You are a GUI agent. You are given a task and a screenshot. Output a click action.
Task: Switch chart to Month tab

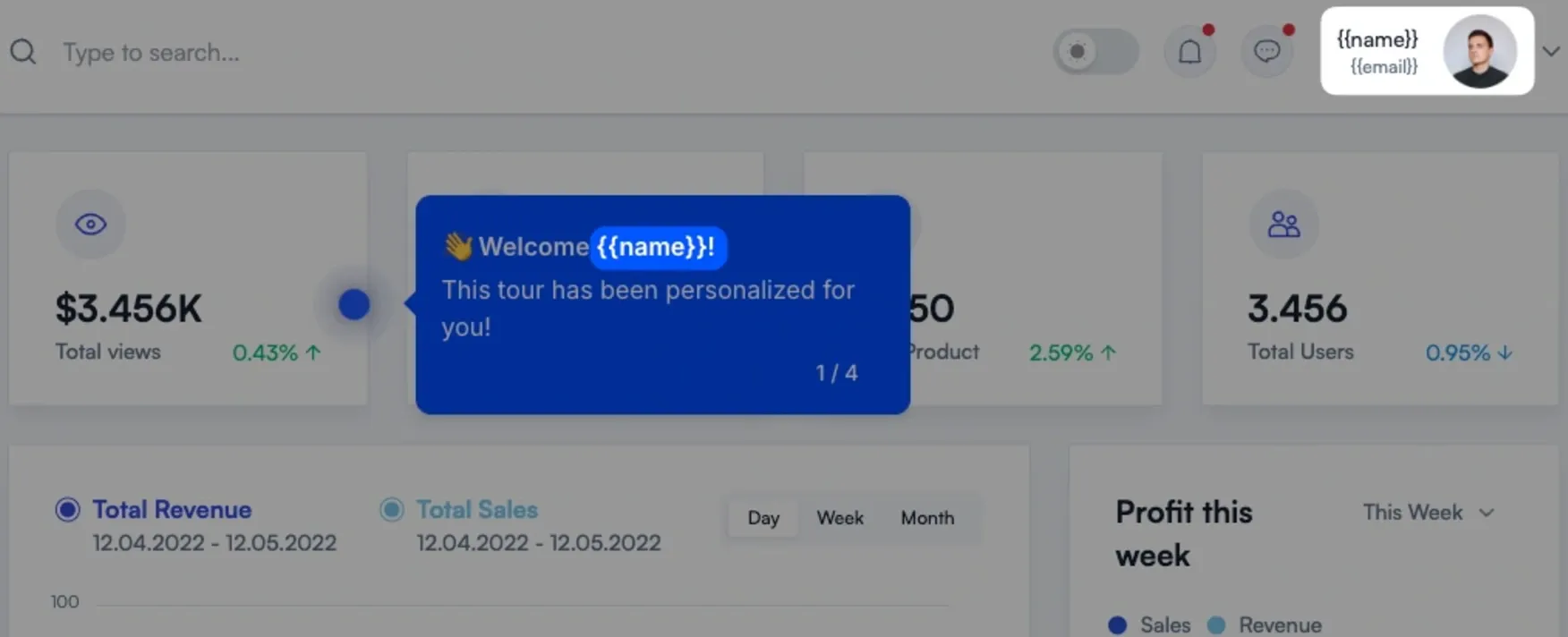927,518
